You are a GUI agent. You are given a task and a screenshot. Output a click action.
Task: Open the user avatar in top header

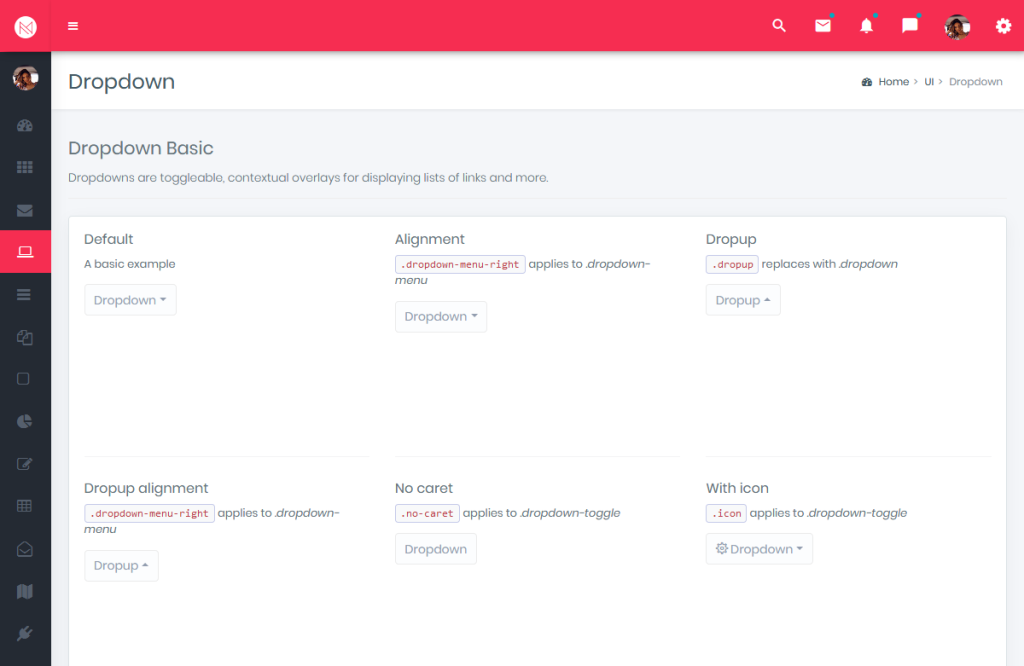957,27
